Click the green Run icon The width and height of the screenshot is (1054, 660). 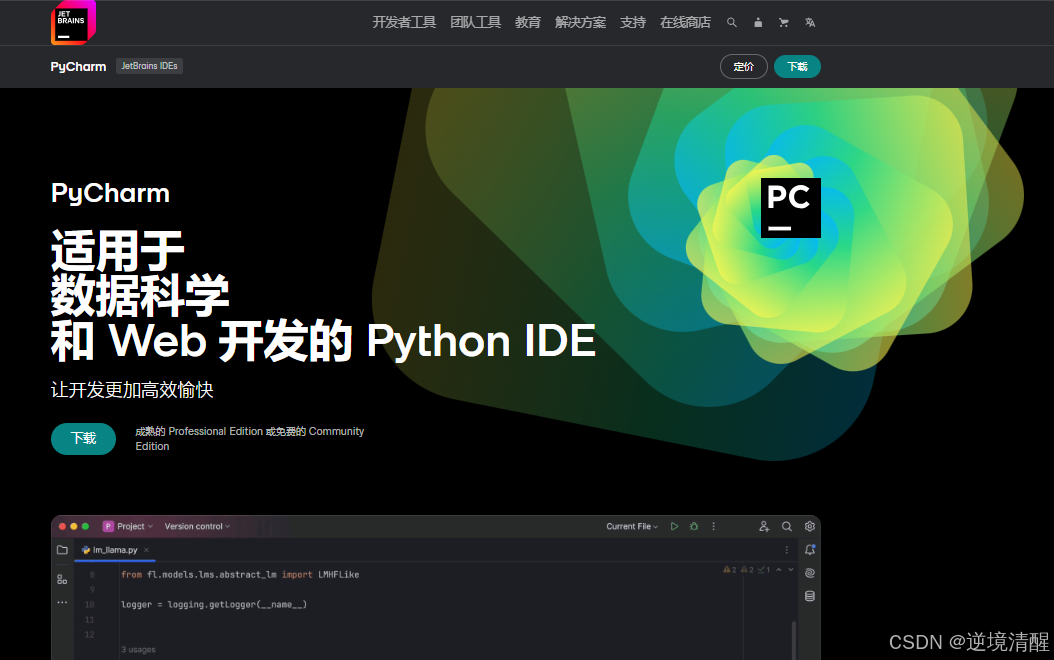click(x=674, y=526)
